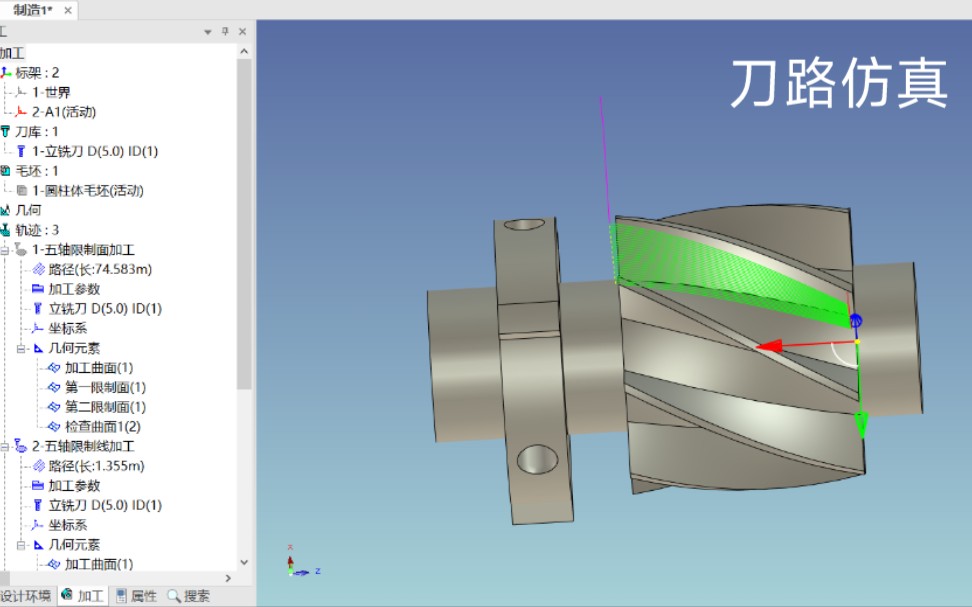Click the view axis indicator in viewport
This screenshot has height=607, width=972.
[303, 562]
